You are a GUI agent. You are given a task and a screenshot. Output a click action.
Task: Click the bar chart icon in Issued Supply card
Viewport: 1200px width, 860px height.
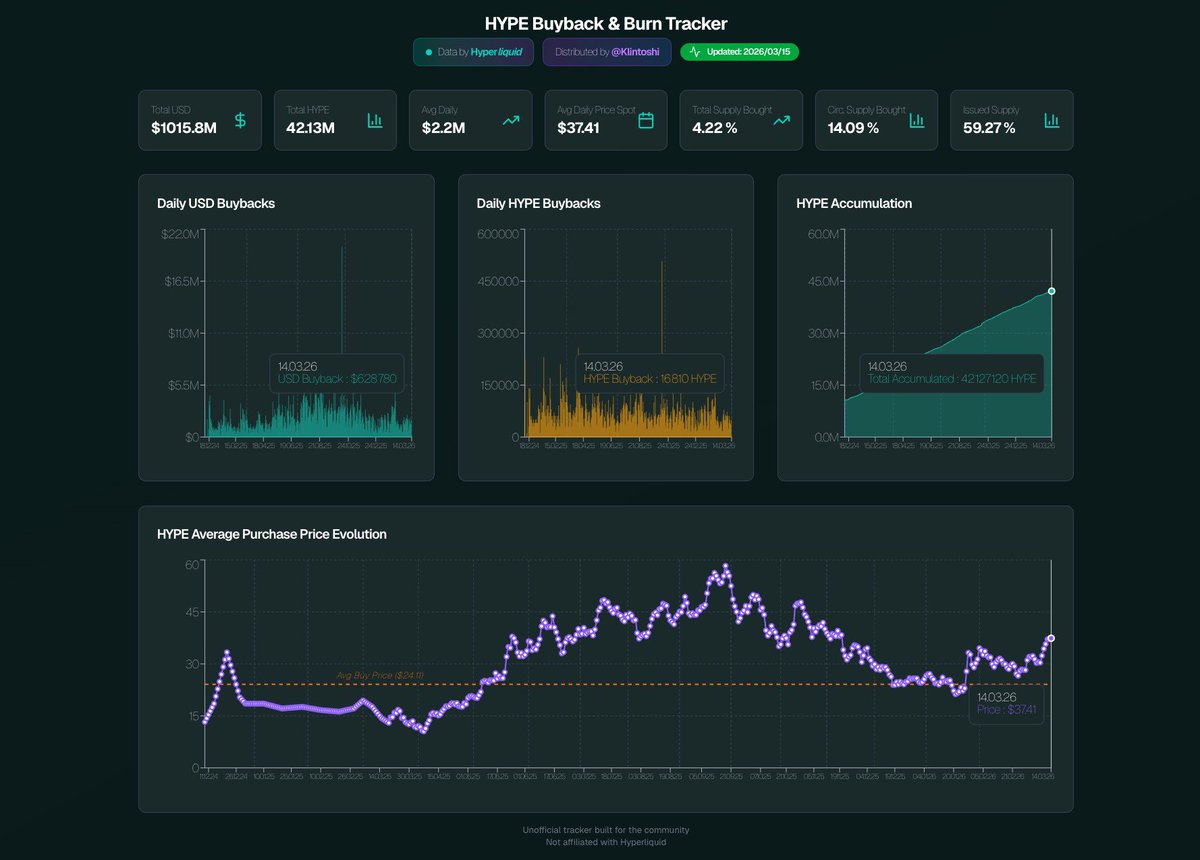(1052, 120)
